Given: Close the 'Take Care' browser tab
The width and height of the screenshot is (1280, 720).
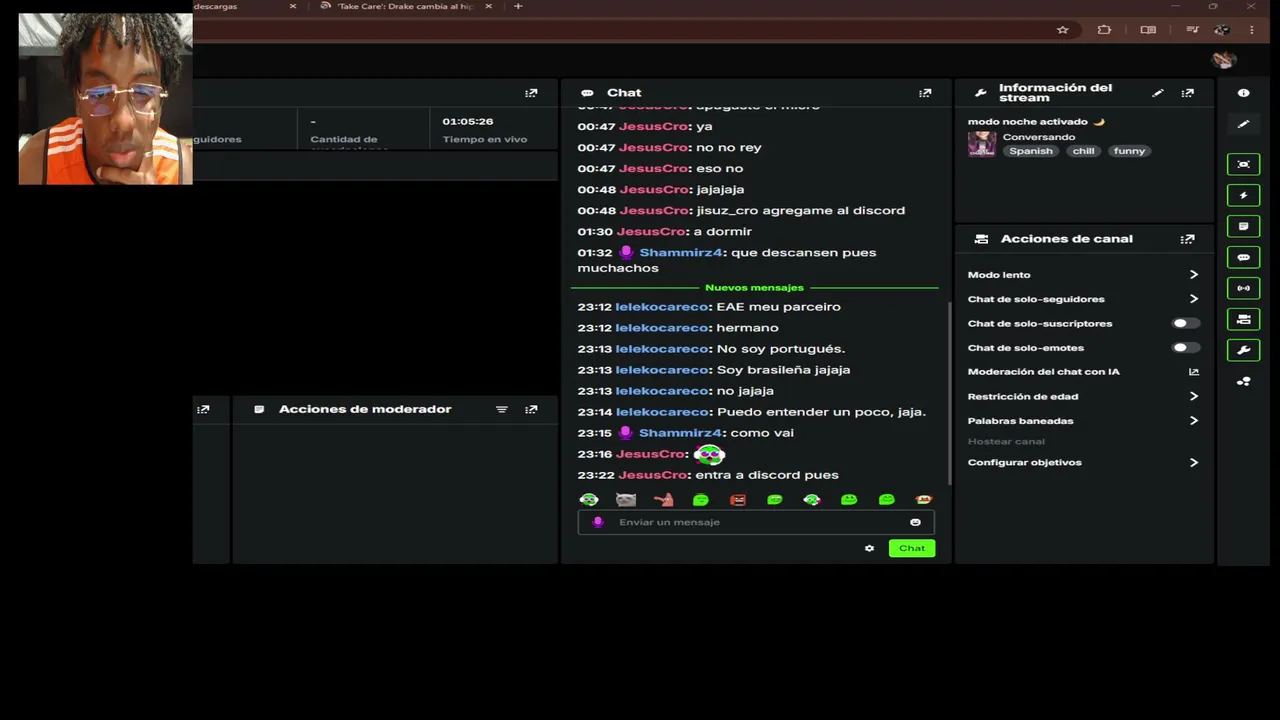Looking at the screenshot, I should coord(488,7).
